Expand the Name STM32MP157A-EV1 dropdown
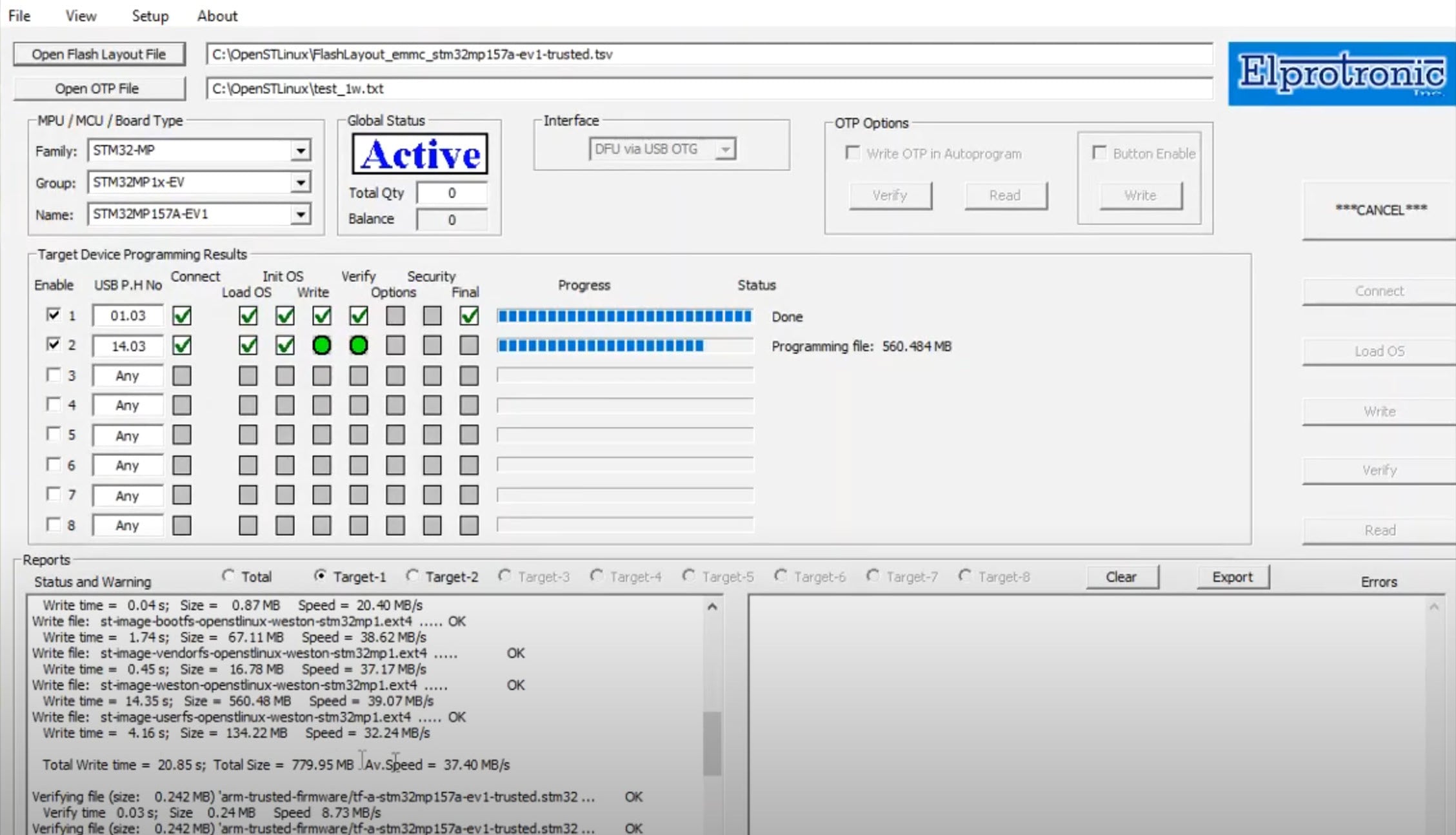 (x=300, y=214)
